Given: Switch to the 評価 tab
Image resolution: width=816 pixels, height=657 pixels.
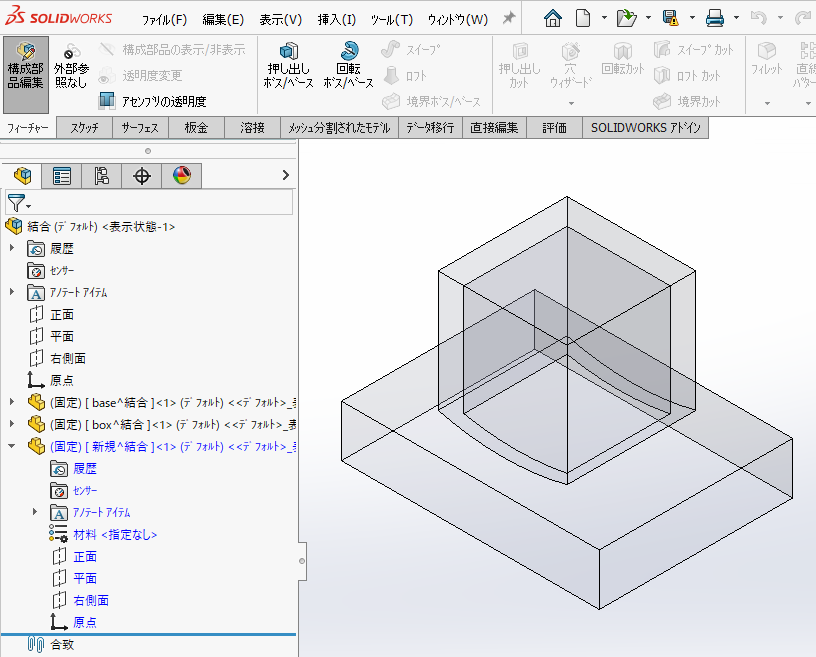Looking at the screenshot, I should click(x=554, y=128).
